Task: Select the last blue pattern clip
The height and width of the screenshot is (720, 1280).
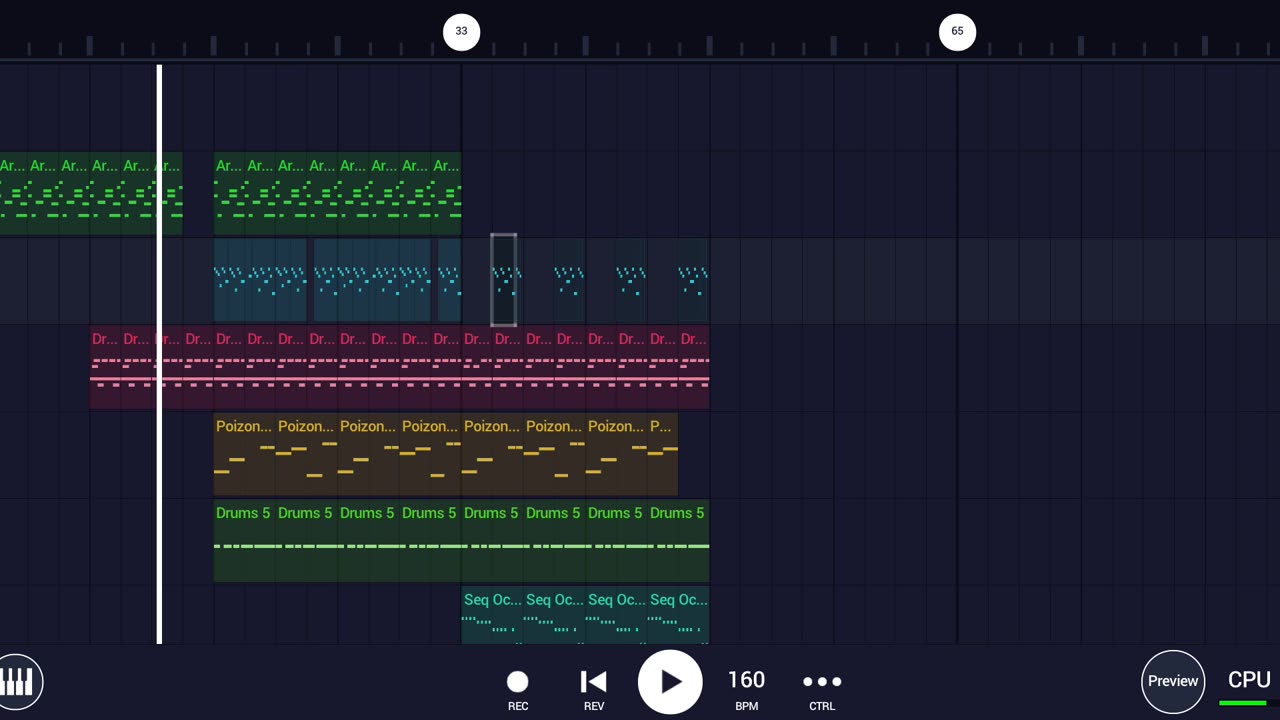Action: pos(694,280)
